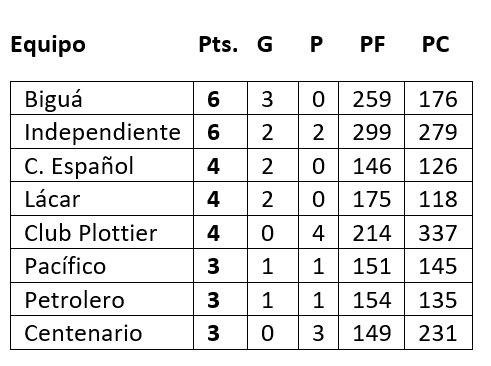Click Pacífico's PC value 145
Viewport: 491px width, 366px height.
[438, 266]
